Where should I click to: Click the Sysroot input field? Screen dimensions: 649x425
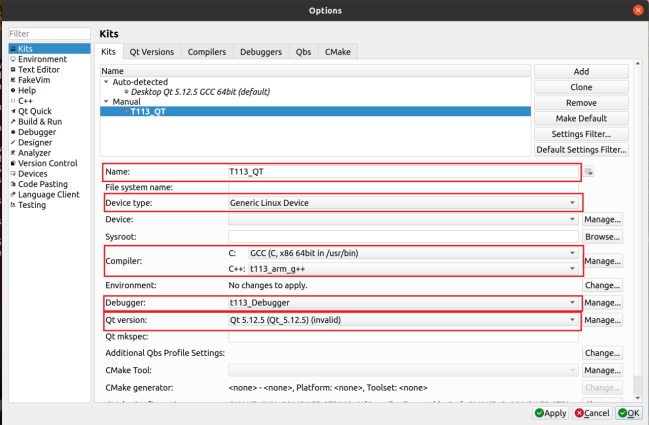point(403,237)
